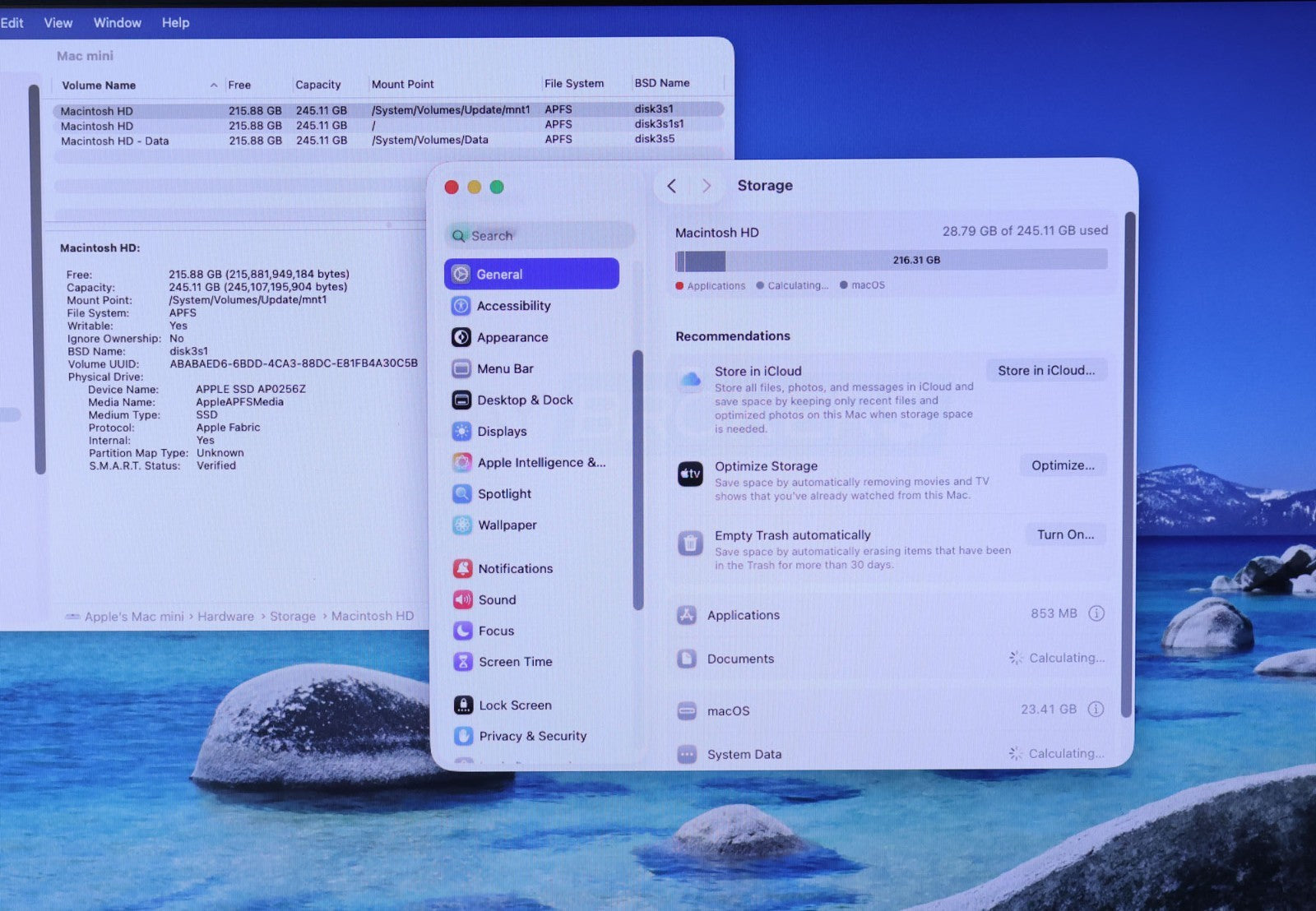This screenshot has height=911, width=1316.
Task: Turn On empty Trash automatically
Action: point(1065,534)
